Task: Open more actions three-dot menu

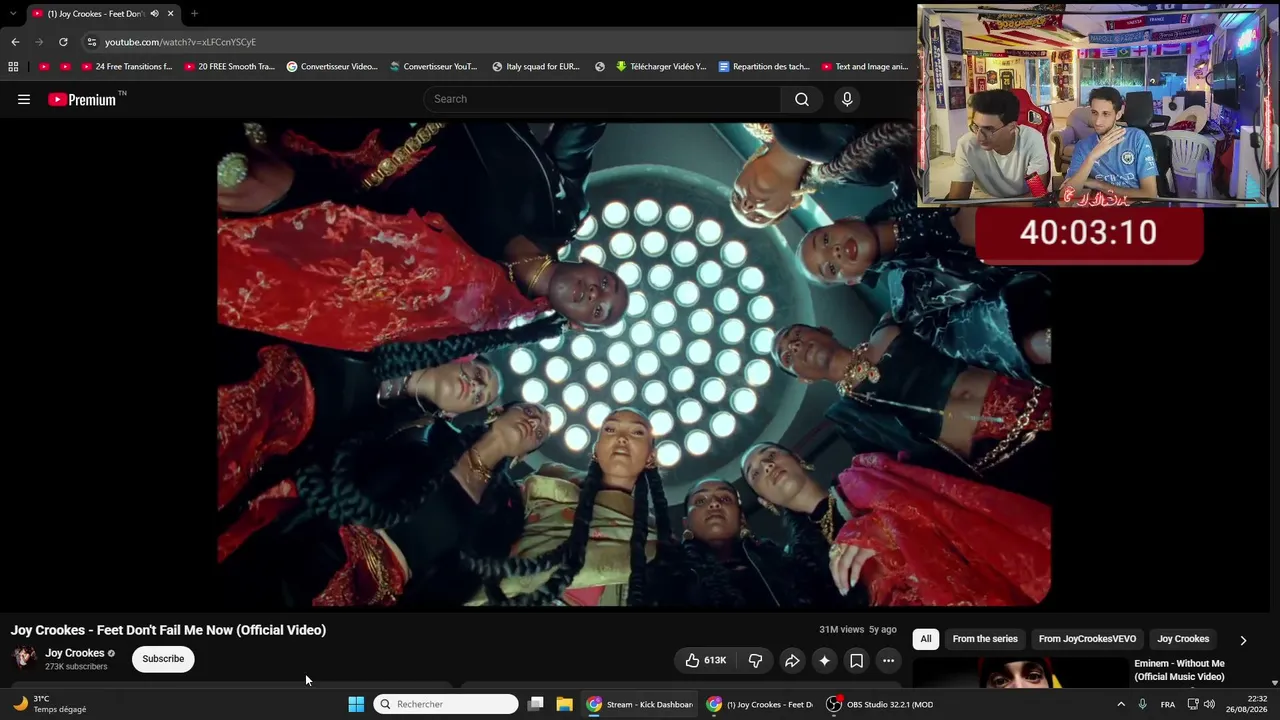Action: tap(888, 660)
